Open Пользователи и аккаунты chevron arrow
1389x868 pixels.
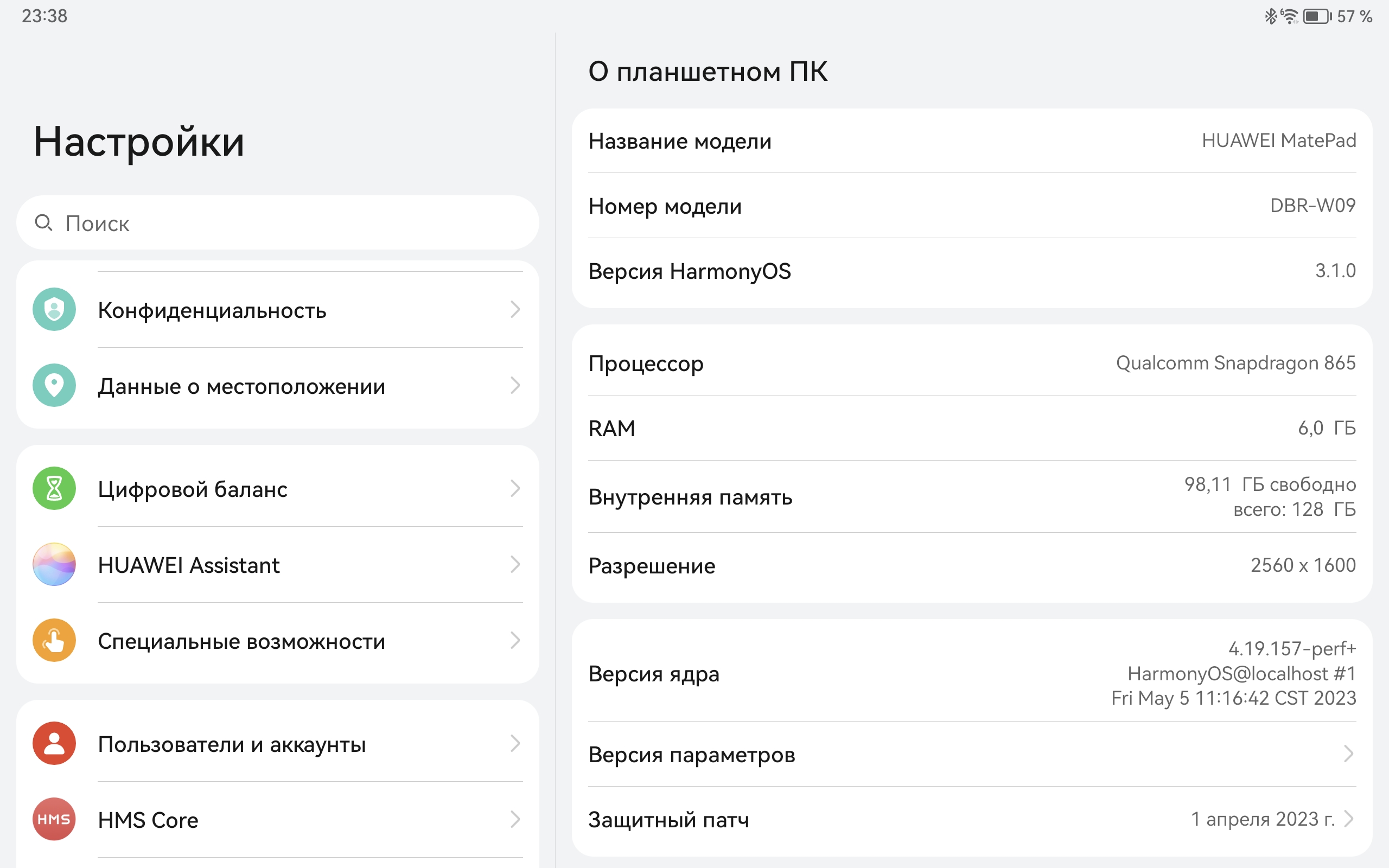515,743
